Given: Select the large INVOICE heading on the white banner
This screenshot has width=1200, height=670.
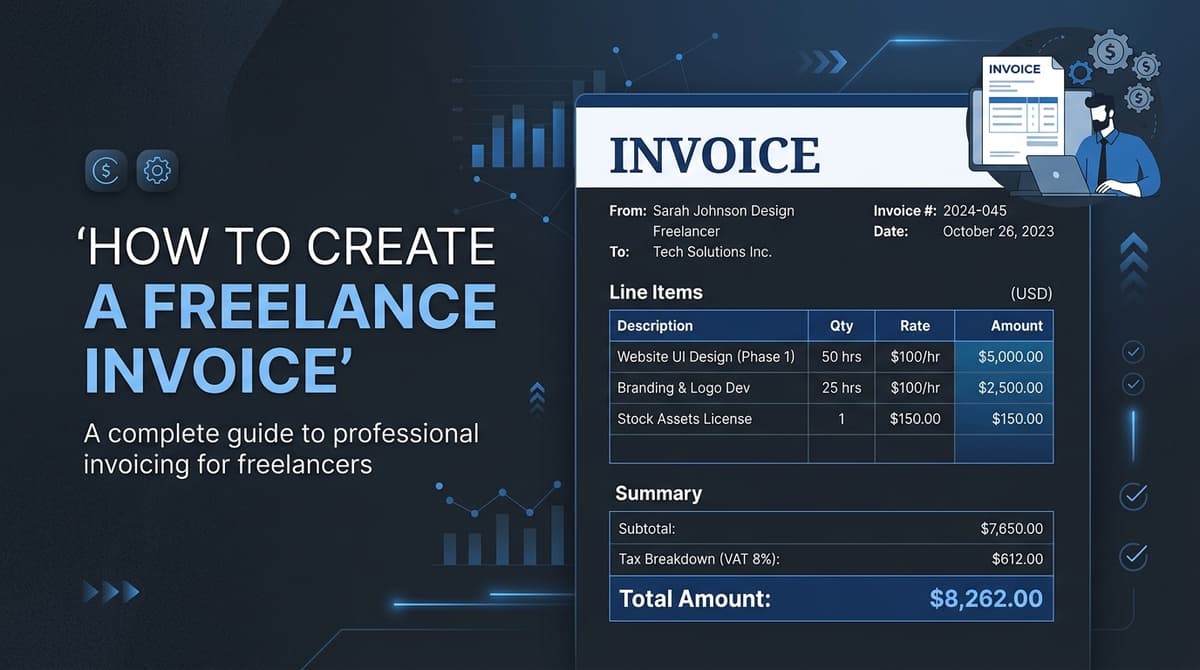Looking at the screenshot, I should (714, 154).
